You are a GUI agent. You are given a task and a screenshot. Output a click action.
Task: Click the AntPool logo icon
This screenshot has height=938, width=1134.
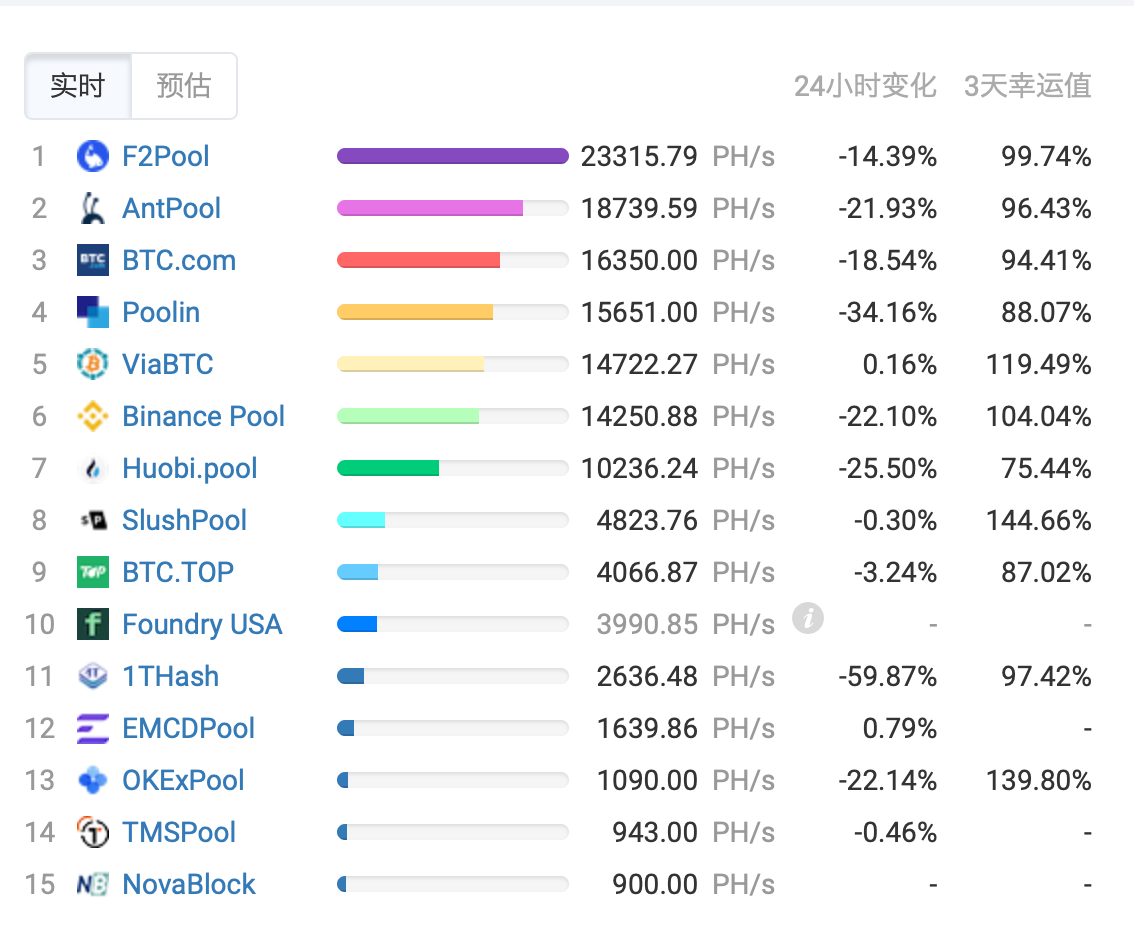(x=93, y=208)
